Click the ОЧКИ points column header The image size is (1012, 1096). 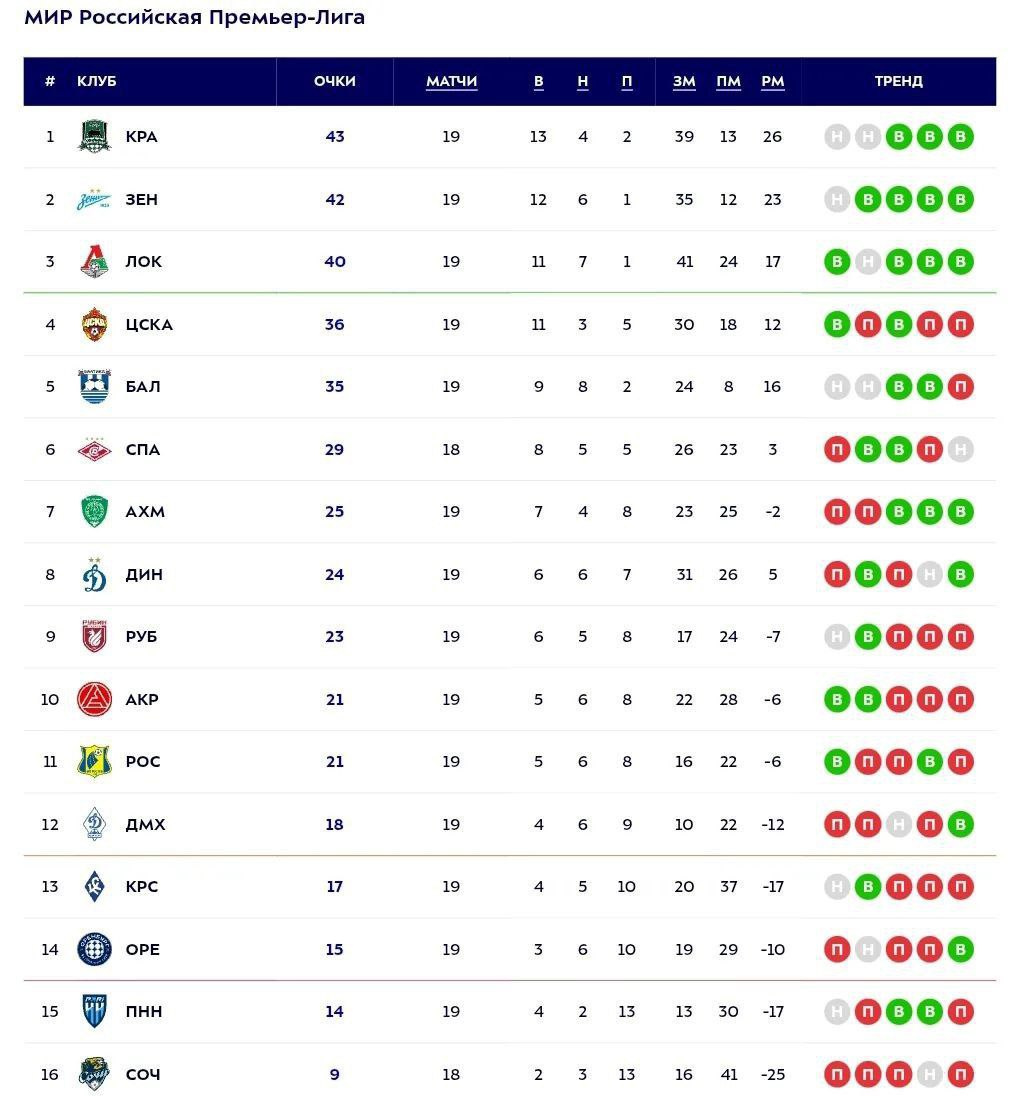pyautogui.click(x=334, y=81)
